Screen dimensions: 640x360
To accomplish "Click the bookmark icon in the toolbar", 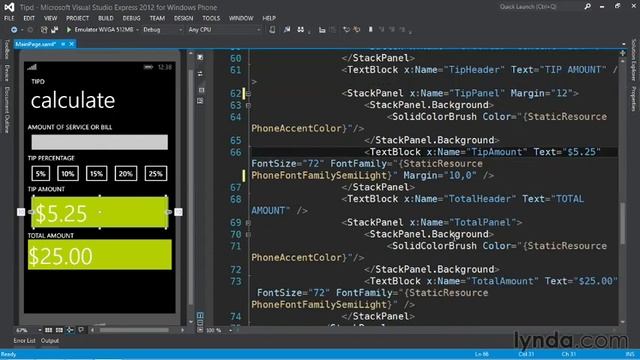I will 371,30.
